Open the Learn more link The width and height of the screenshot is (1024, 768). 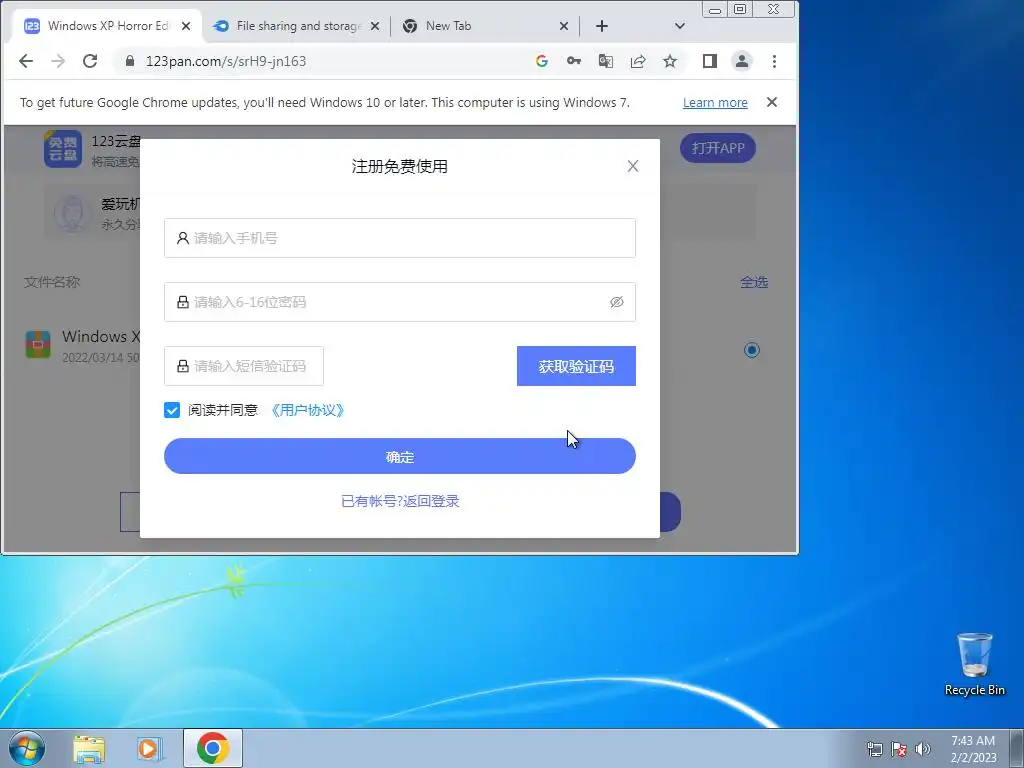point(715,103)
